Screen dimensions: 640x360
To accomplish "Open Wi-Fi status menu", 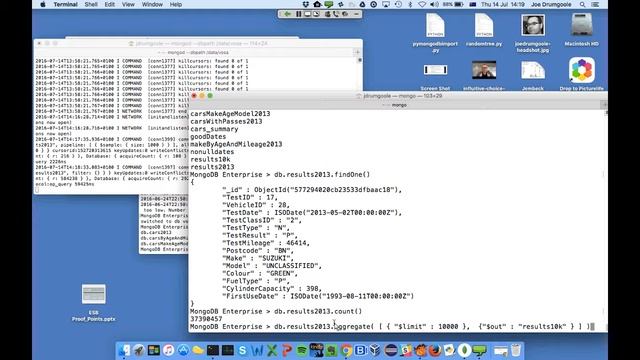I will coord(422,4).
